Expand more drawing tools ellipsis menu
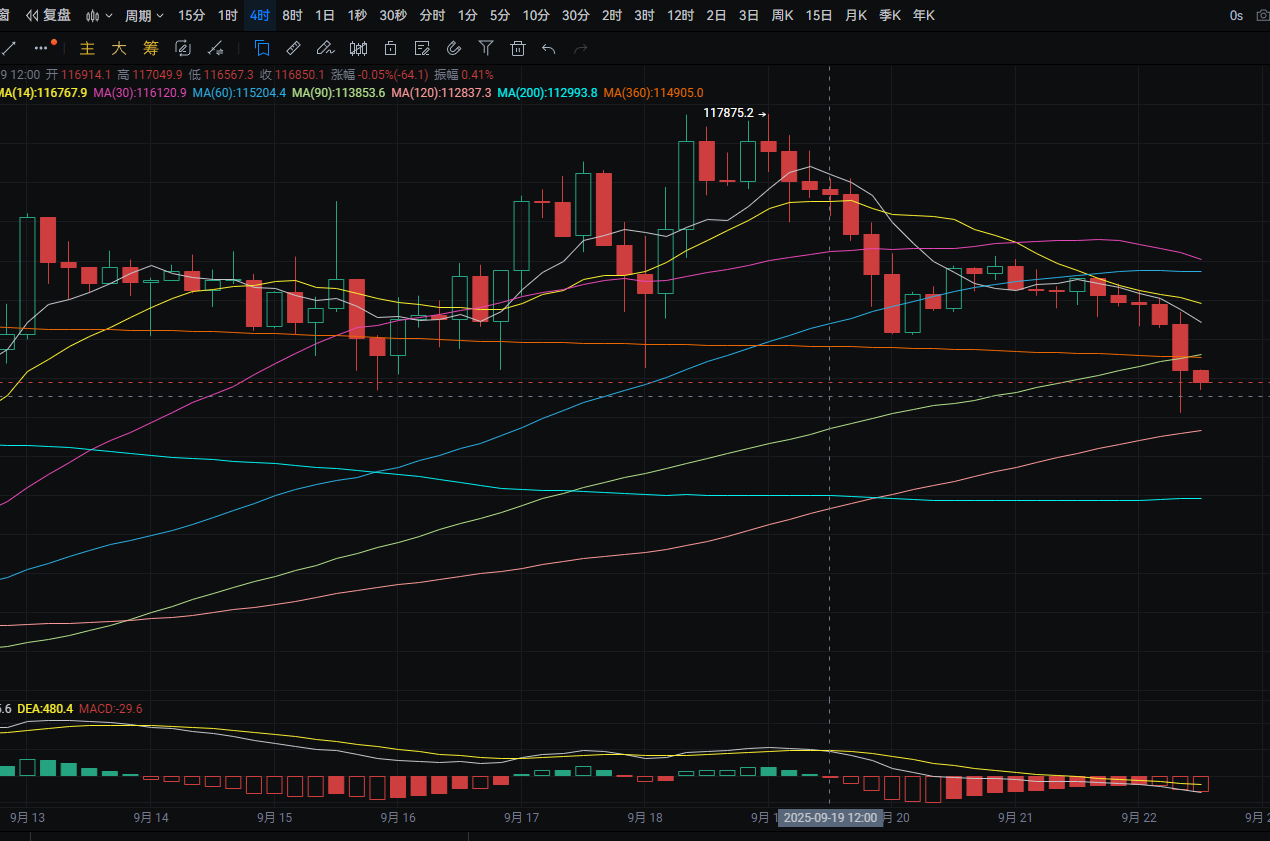1270x841 pixels. coord(42,47)
